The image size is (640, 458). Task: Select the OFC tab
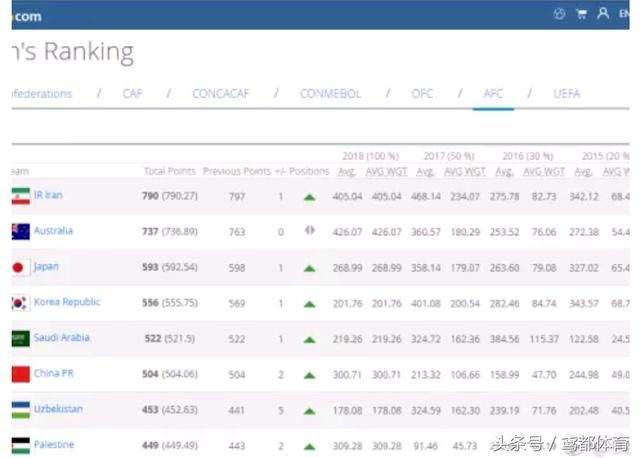click(422, 94)
